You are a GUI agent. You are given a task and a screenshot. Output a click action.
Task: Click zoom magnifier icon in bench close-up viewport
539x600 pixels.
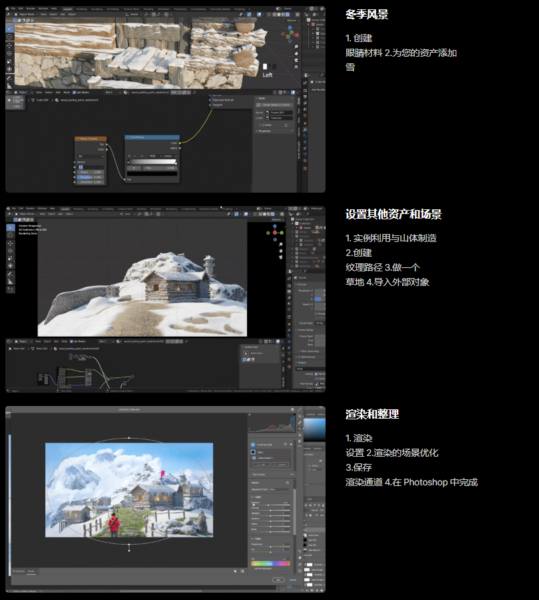pos(296,47)
